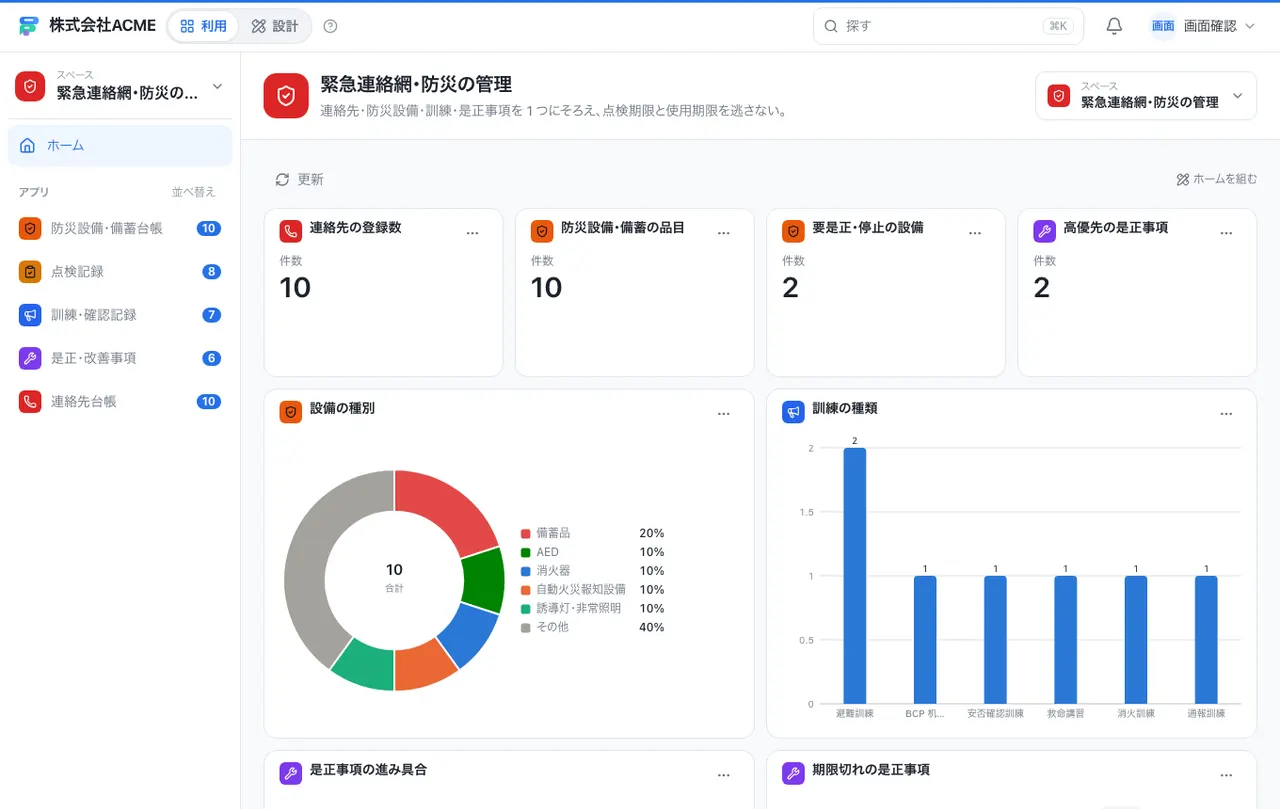Viewport: 1280px width, 809px height.
Task: Click the 並べ替え link in the sidebar
Action: pyautogui.click(x=193, y=192)
